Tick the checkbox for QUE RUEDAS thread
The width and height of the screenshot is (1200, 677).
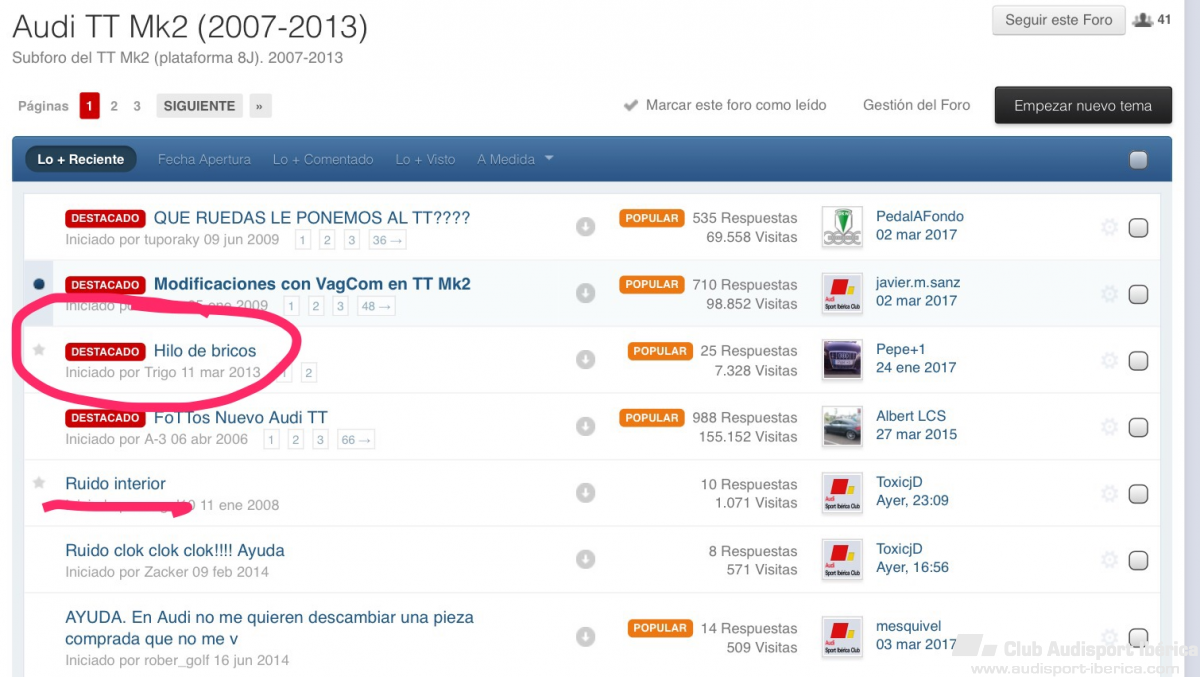click(x=1138, y=227)
